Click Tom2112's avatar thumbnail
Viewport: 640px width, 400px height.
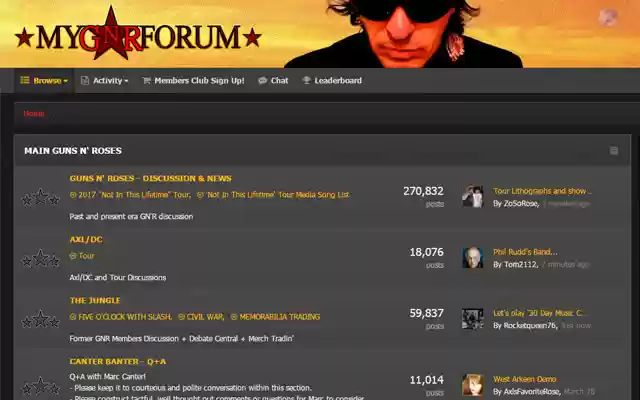(x=473, y=258)
